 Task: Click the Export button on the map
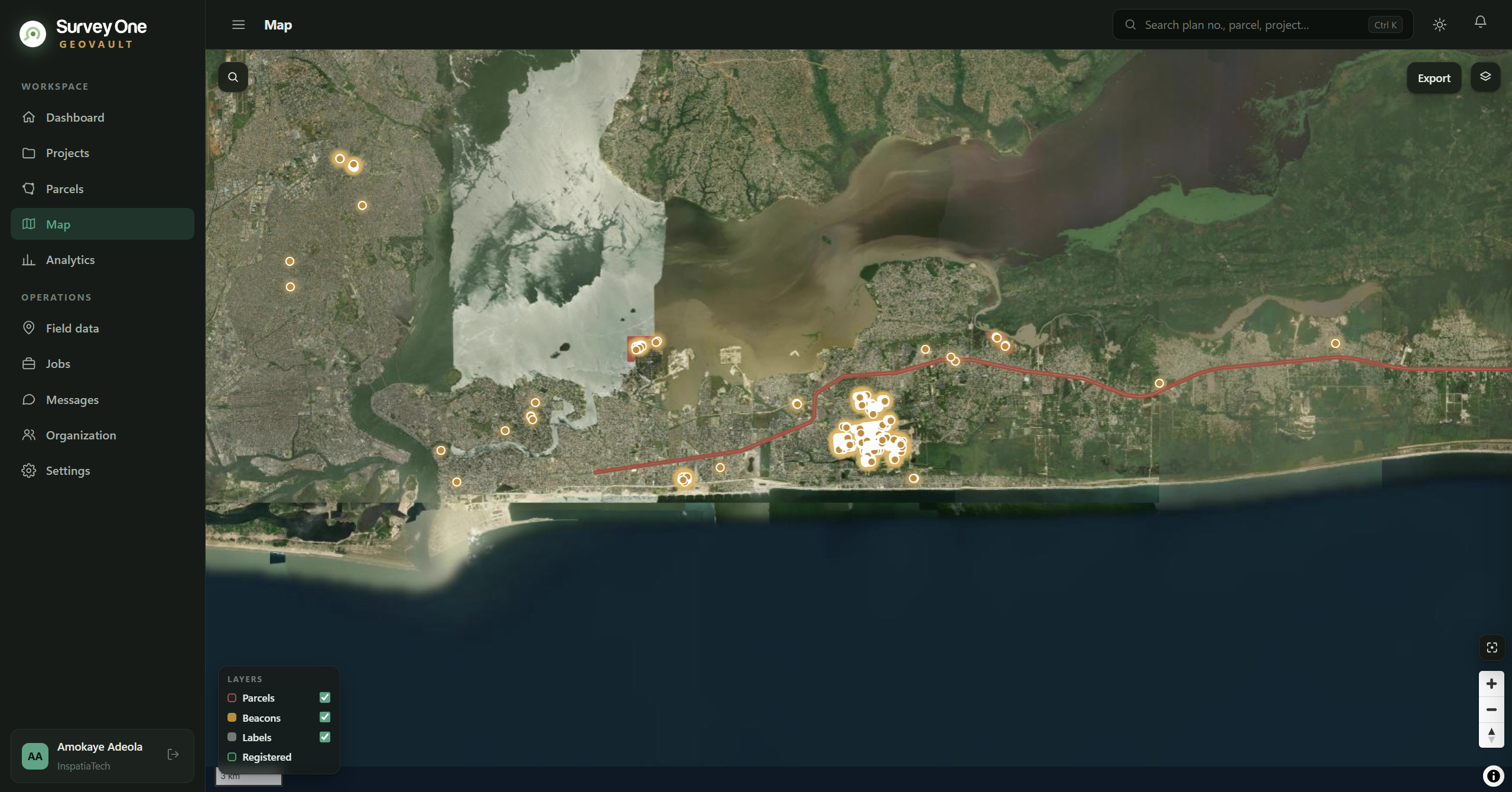[1434, 78]
